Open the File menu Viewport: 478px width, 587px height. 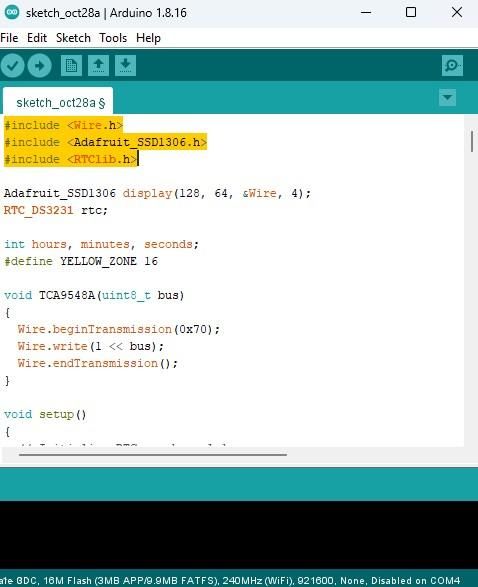(x=9, y=38)
